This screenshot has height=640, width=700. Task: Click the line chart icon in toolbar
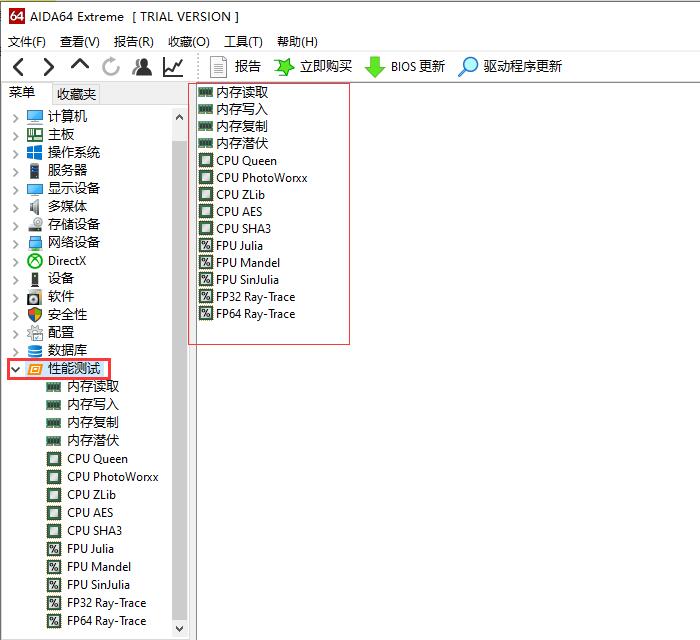[x=173, y=67]
